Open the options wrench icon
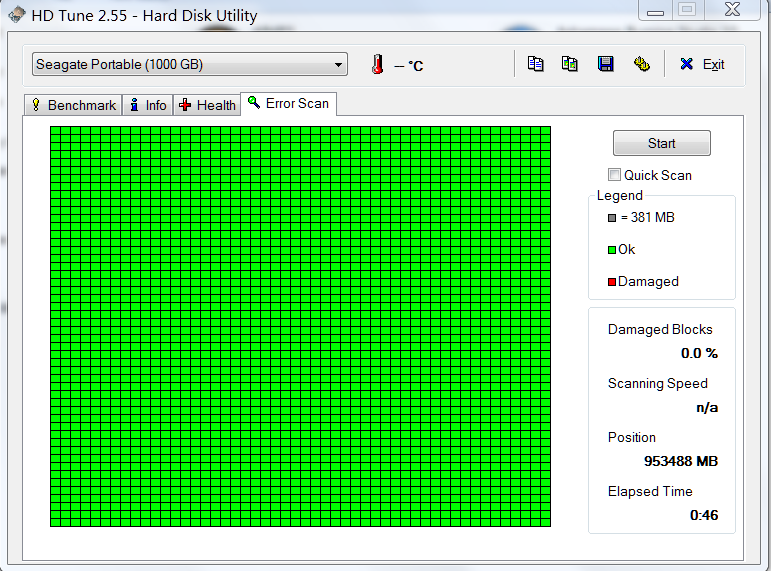This screenshot has height=571, width=771. (x=641, y=64)
